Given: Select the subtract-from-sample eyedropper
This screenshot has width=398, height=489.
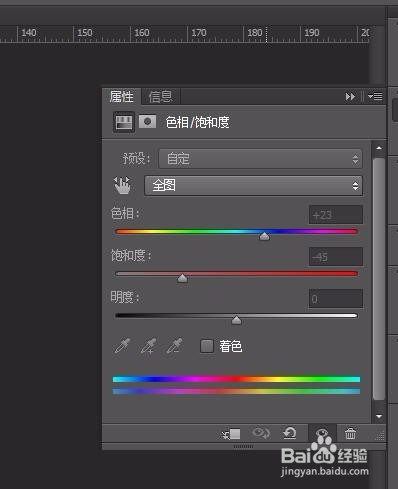Looking at the screenshot, I should pyautogui.click(x=174, y=346).
